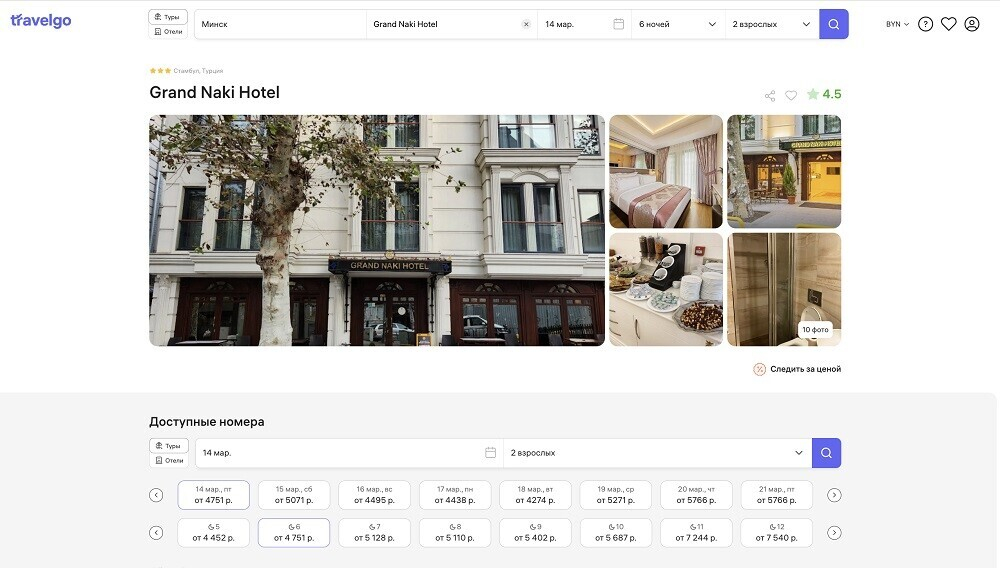Open the top 2 взрослых dropdown
Image resolution: width=1000 pixels, height=568 pixels.
[x=771, y=24]
